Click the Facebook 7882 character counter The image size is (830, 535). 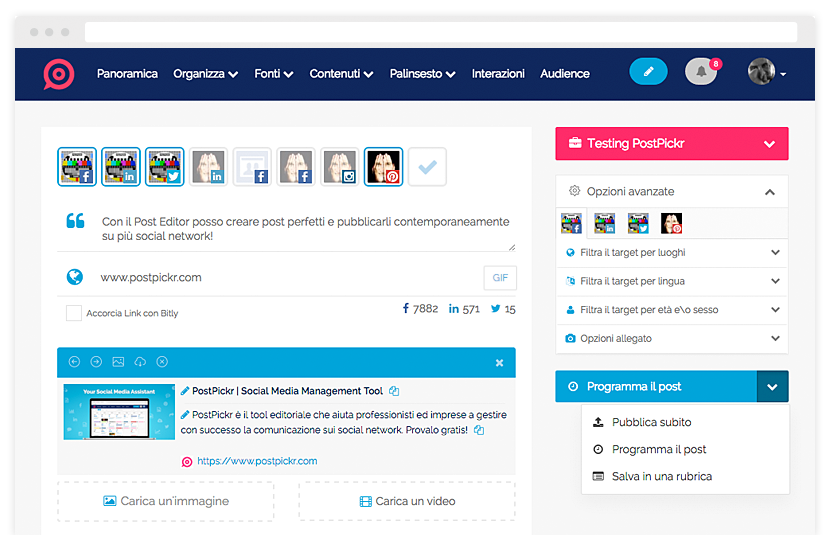click(x=420, y=309)
